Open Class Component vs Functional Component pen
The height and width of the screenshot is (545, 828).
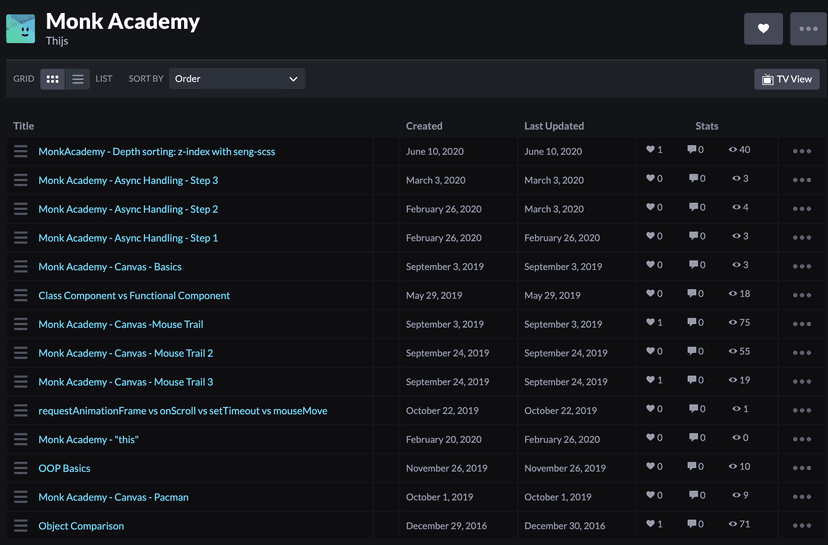pos(134,296)
